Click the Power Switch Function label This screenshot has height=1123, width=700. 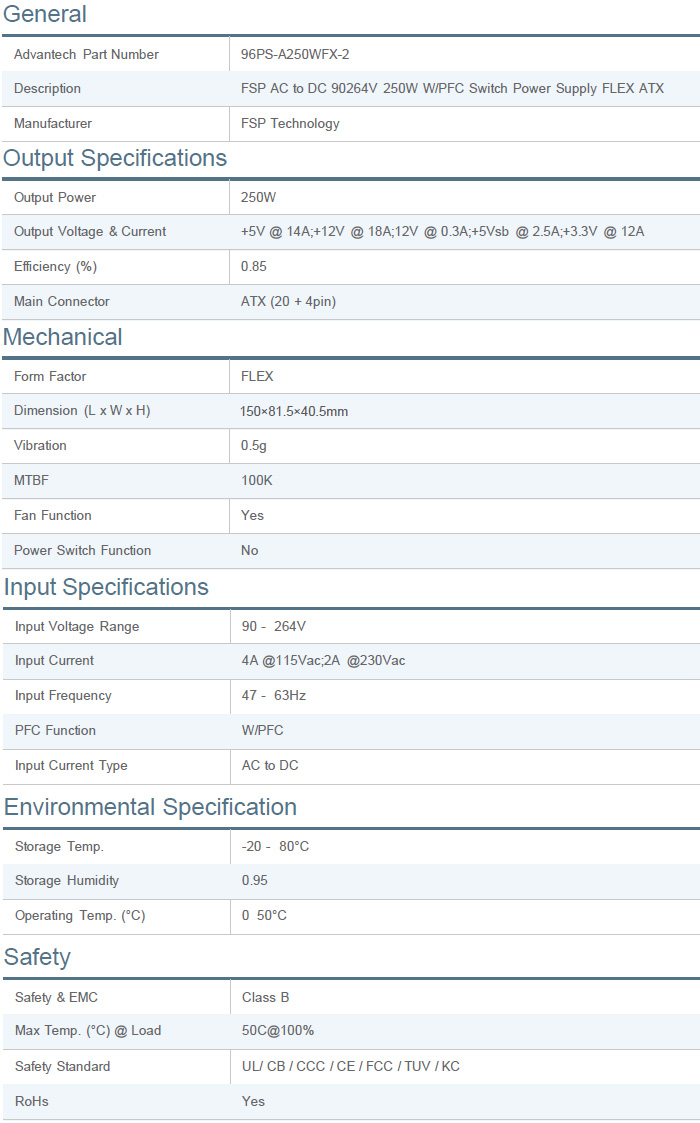tap(82, 551)
